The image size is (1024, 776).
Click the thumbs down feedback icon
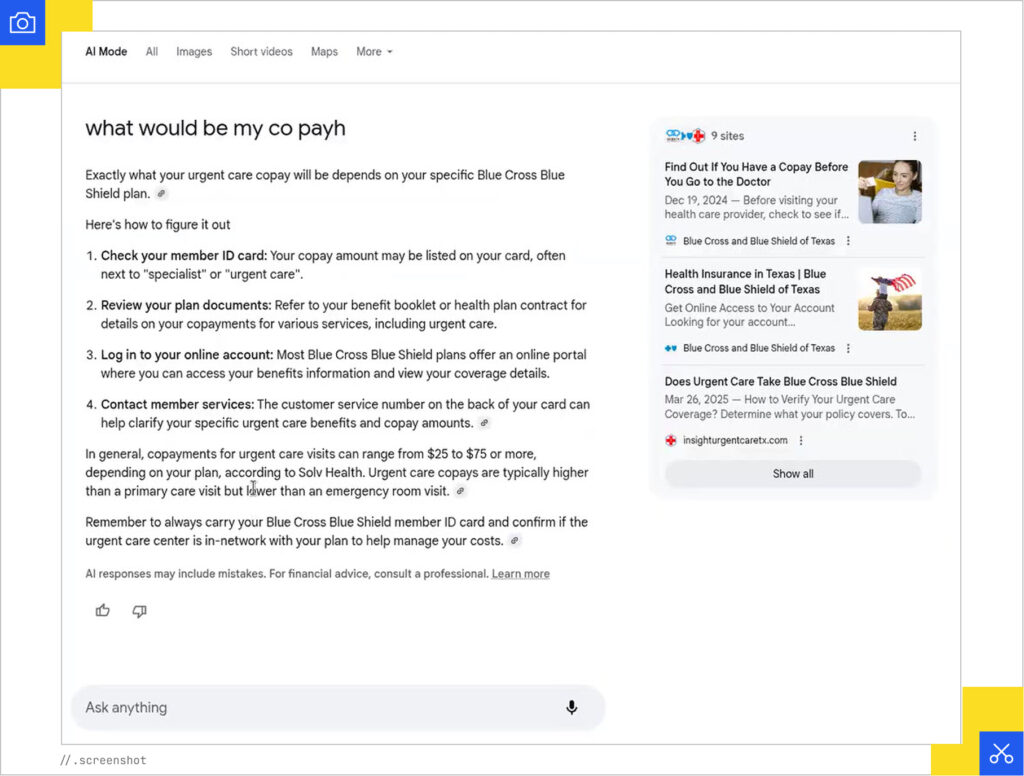click(x=140, y=611)
